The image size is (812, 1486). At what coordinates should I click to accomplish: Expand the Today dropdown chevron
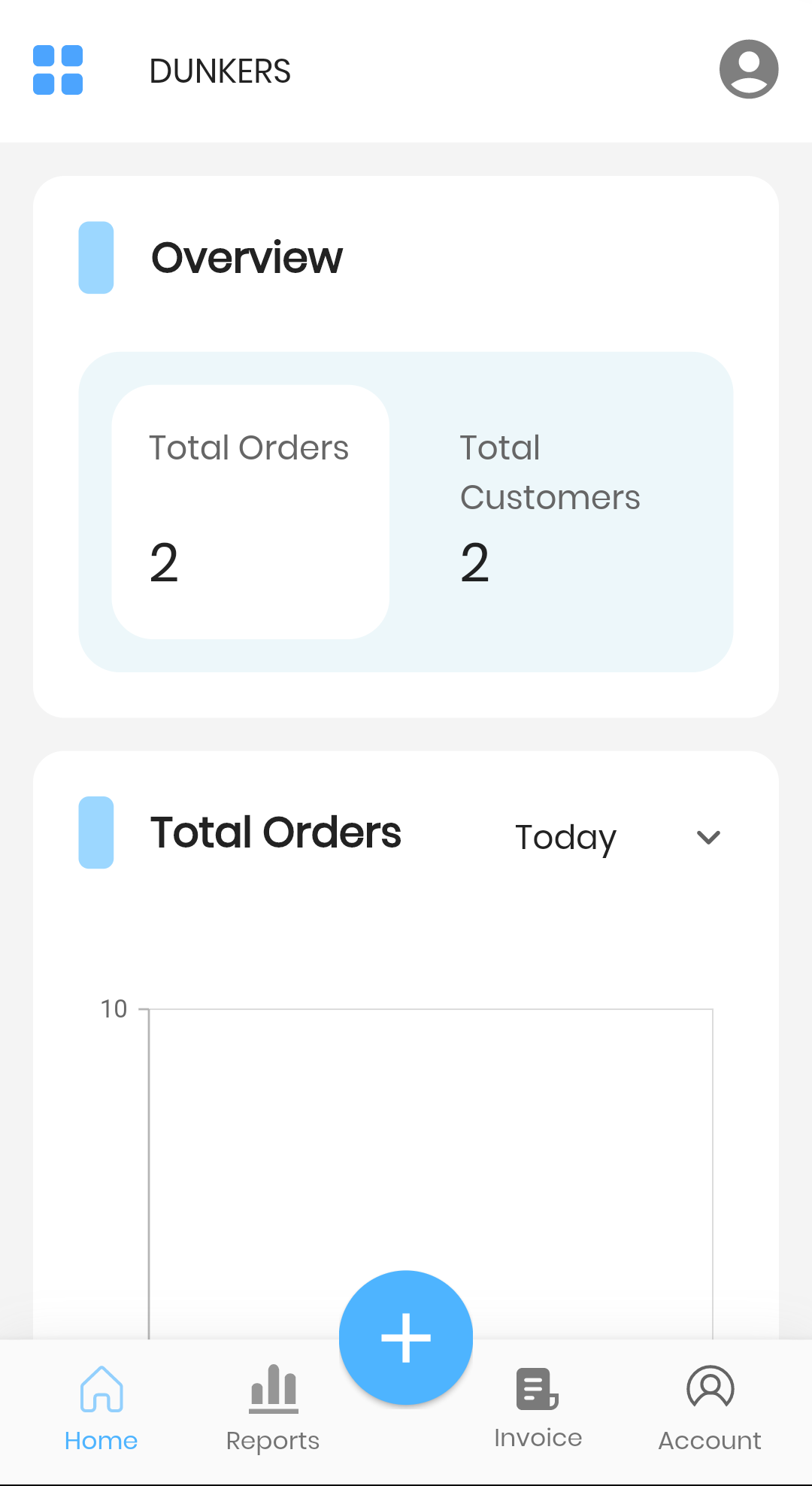(x=708, y=837)
